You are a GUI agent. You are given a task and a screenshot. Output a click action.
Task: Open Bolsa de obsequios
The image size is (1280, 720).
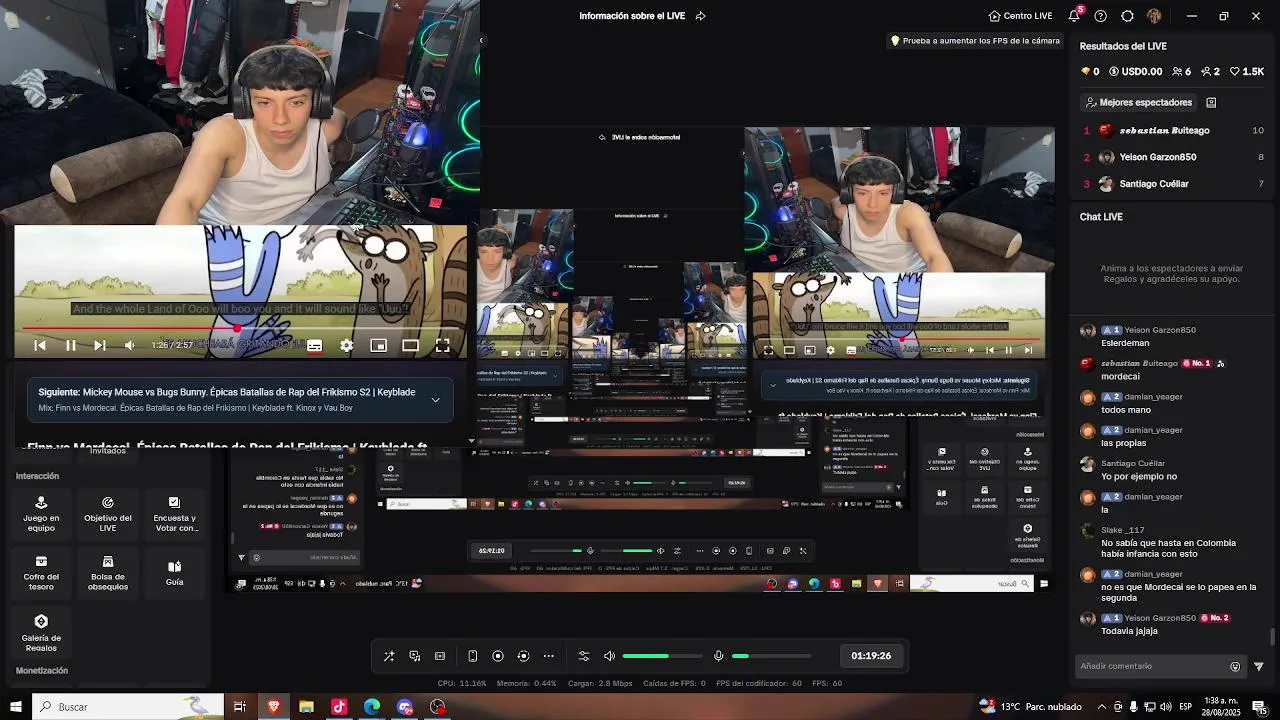pos(108,572)
